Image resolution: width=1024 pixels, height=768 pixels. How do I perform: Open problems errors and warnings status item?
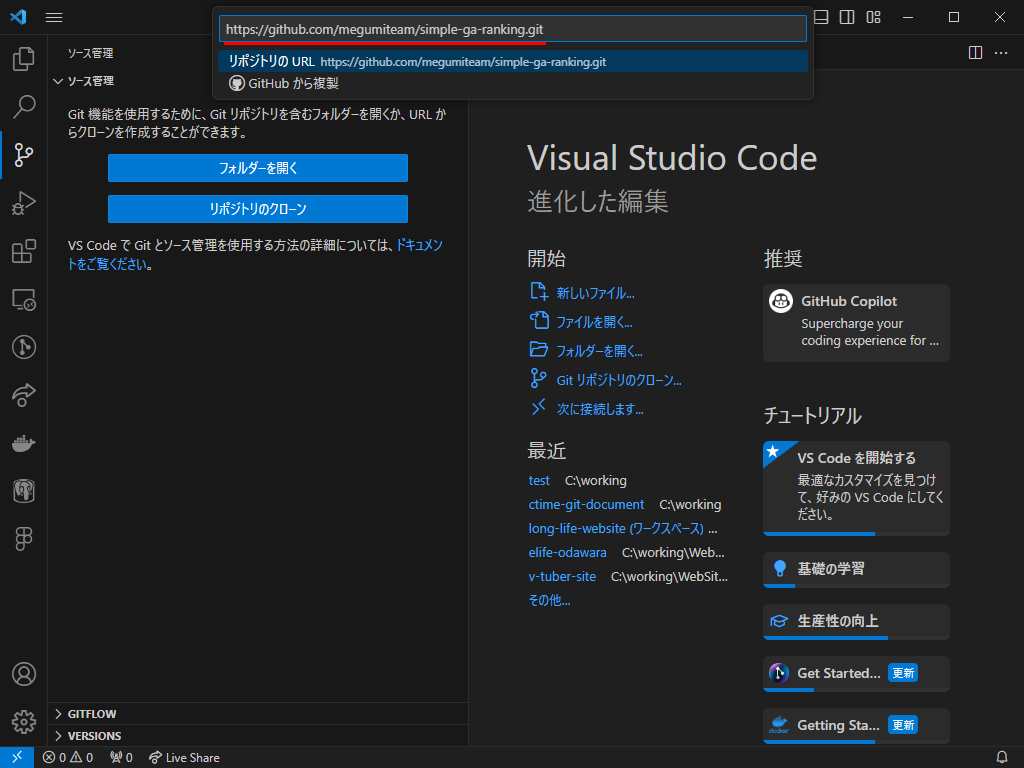[68, 758]
